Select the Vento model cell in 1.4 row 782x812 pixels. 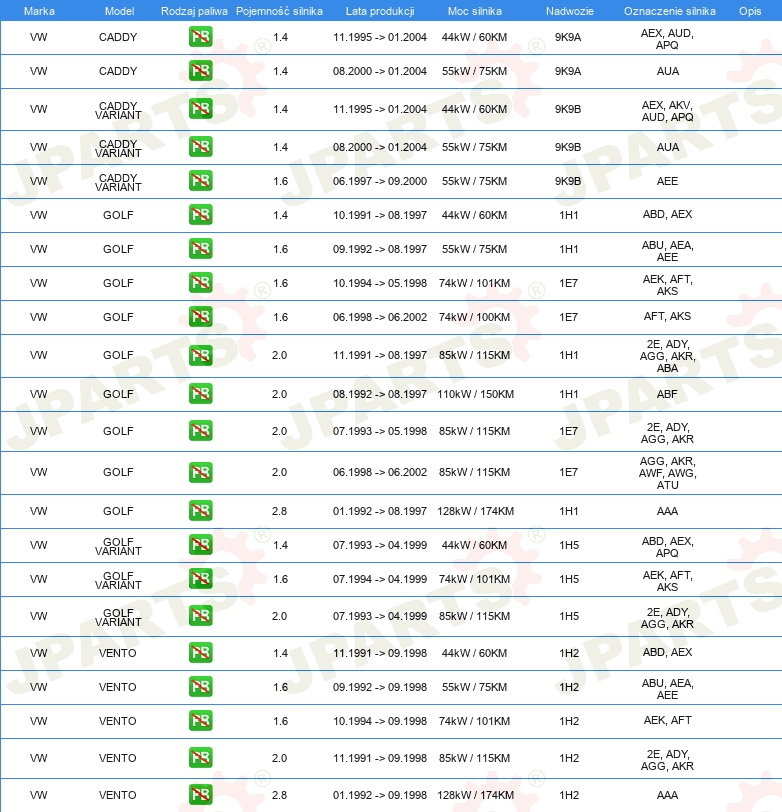[118, 653]
